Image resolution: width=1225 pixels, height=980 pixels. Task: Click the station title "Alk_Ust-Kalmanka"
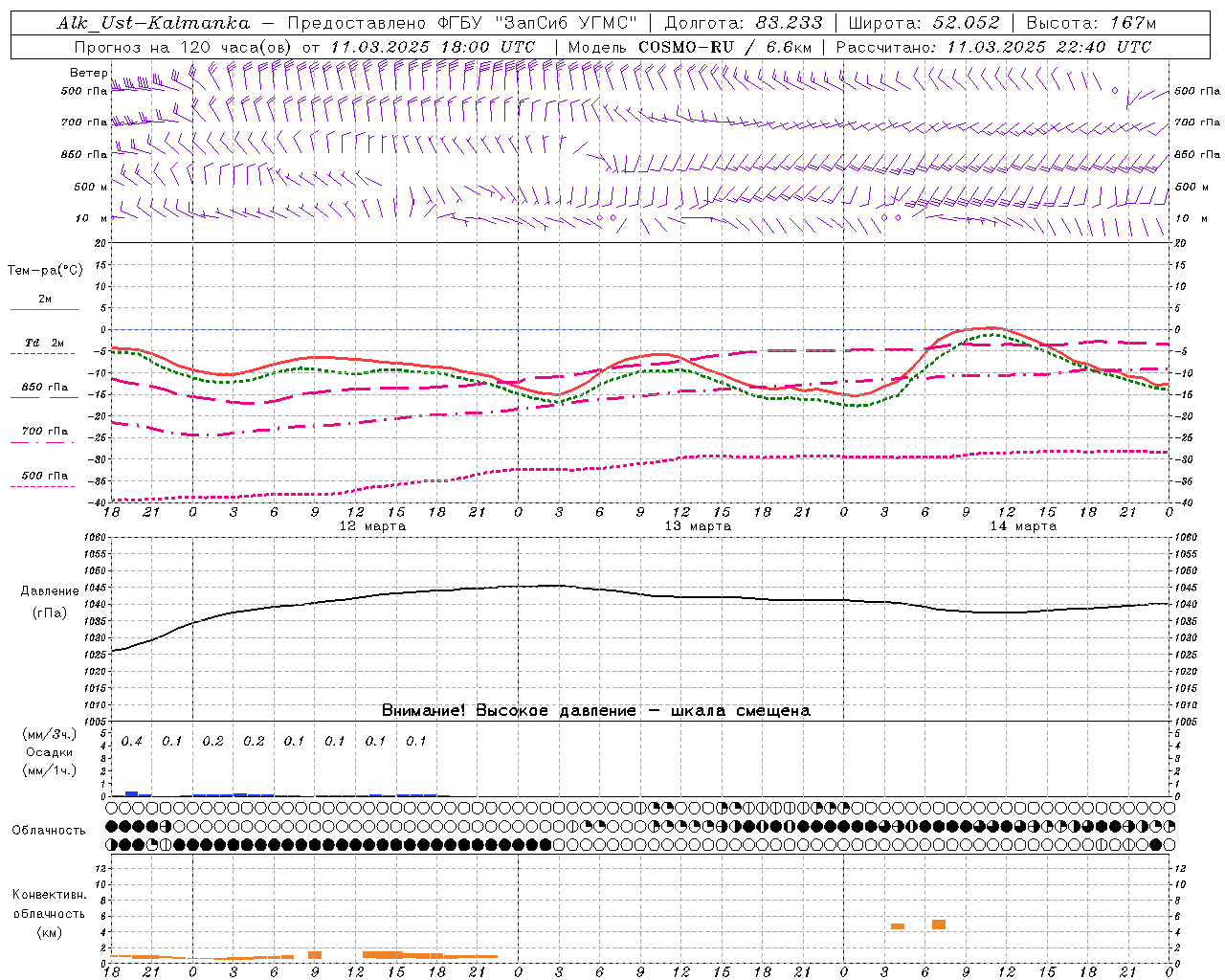tap(153, 23)
